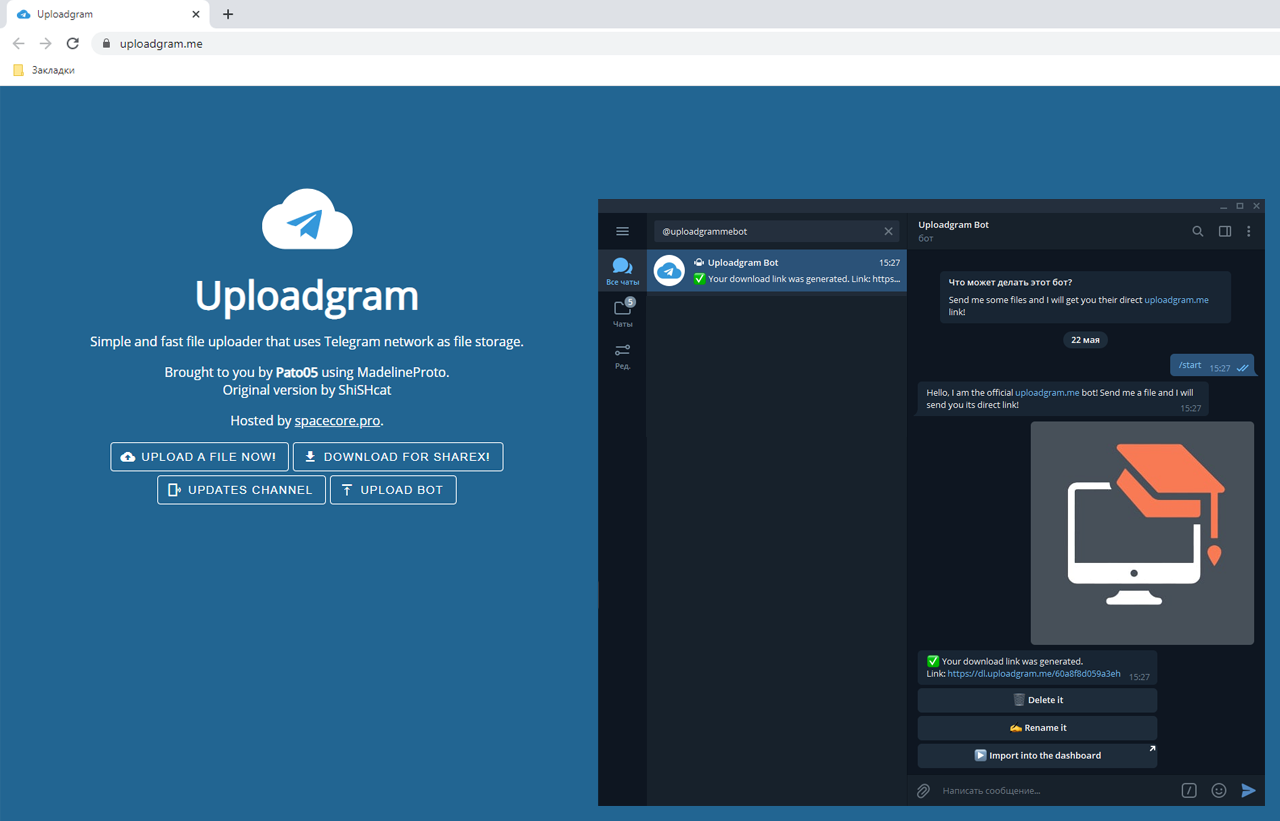Open the Ред. edit folders icon
This screenshot has height=821, width=1280.
pos(622,355)
